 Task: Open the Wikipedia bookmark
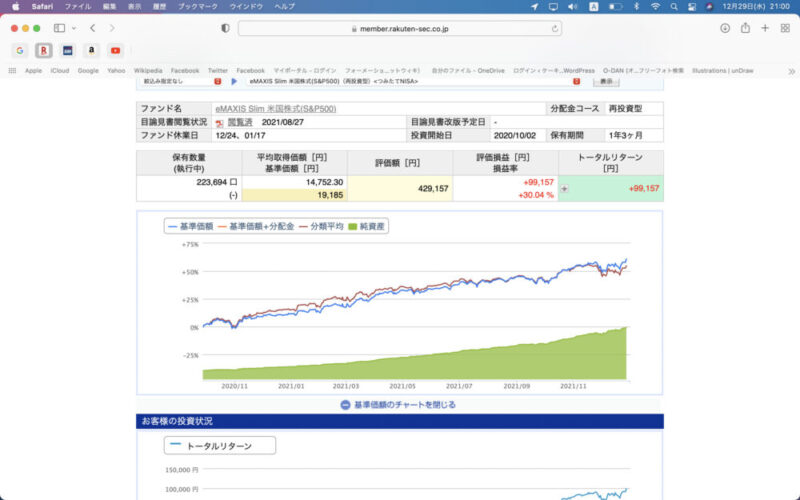148,70
